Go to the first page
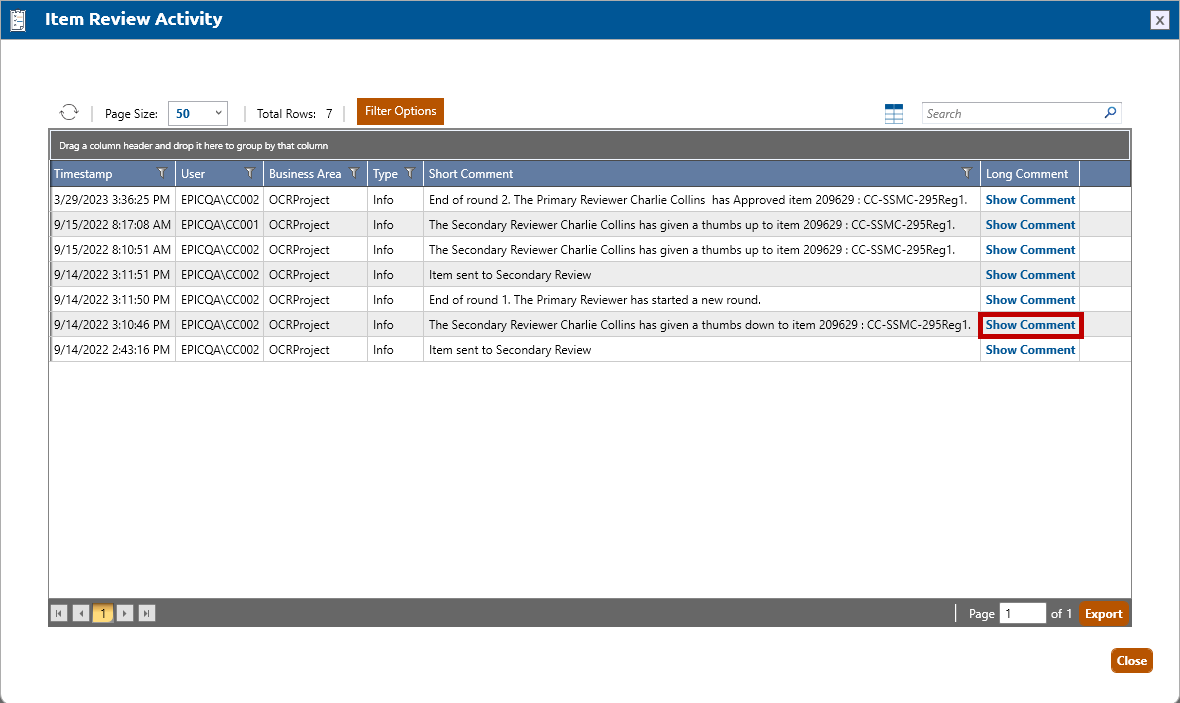 point(60,613)
